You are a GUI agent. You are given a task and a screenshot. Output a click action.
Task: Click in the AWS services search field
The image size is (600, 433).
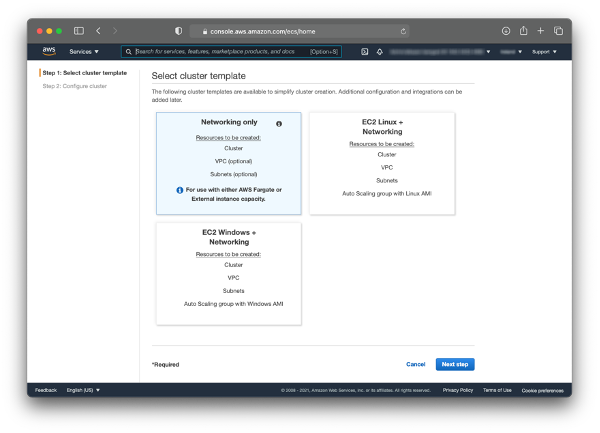pyautogui.click(x=220, y=51)
